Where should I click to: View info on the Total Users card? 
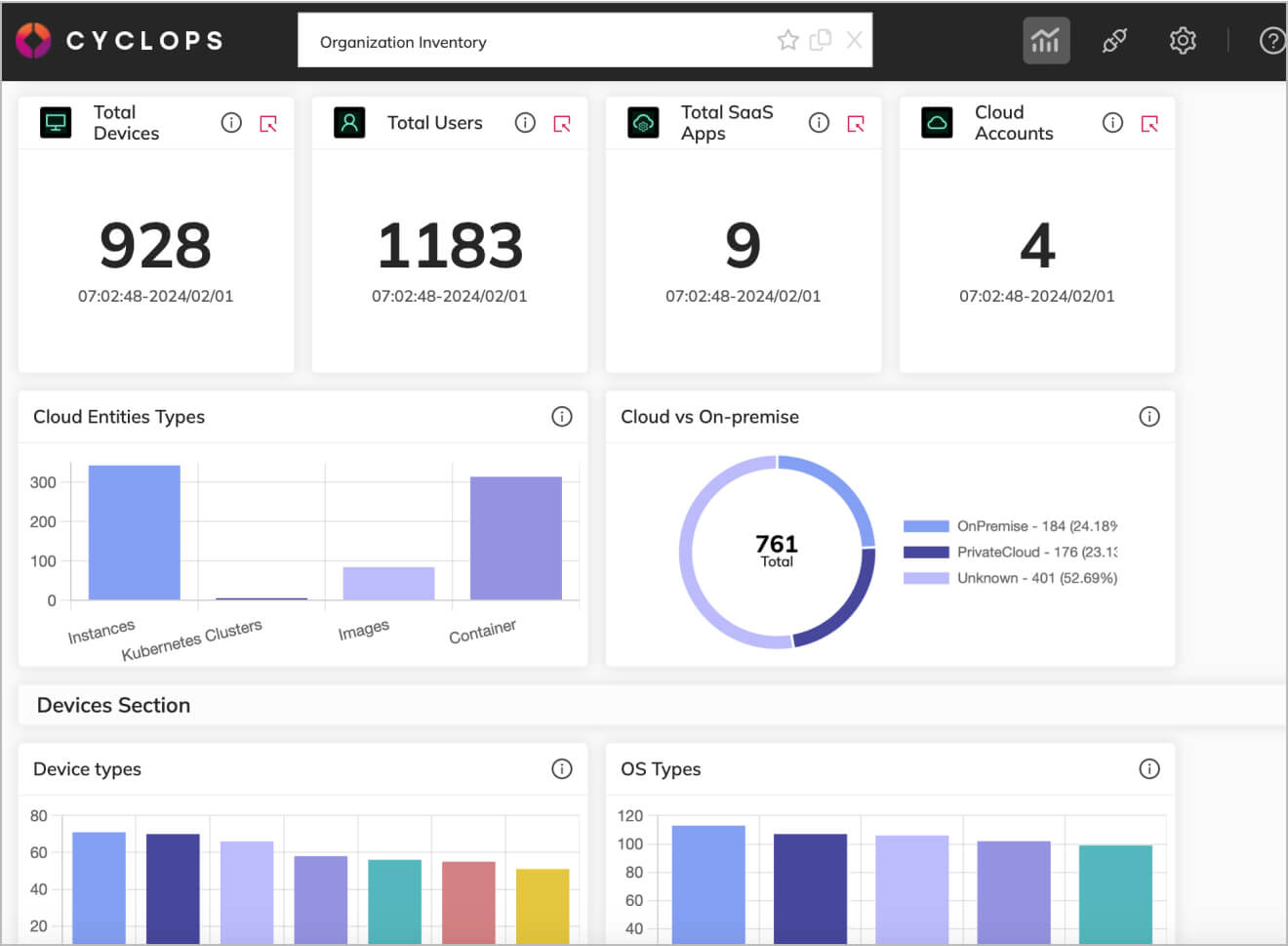point(525,122)
